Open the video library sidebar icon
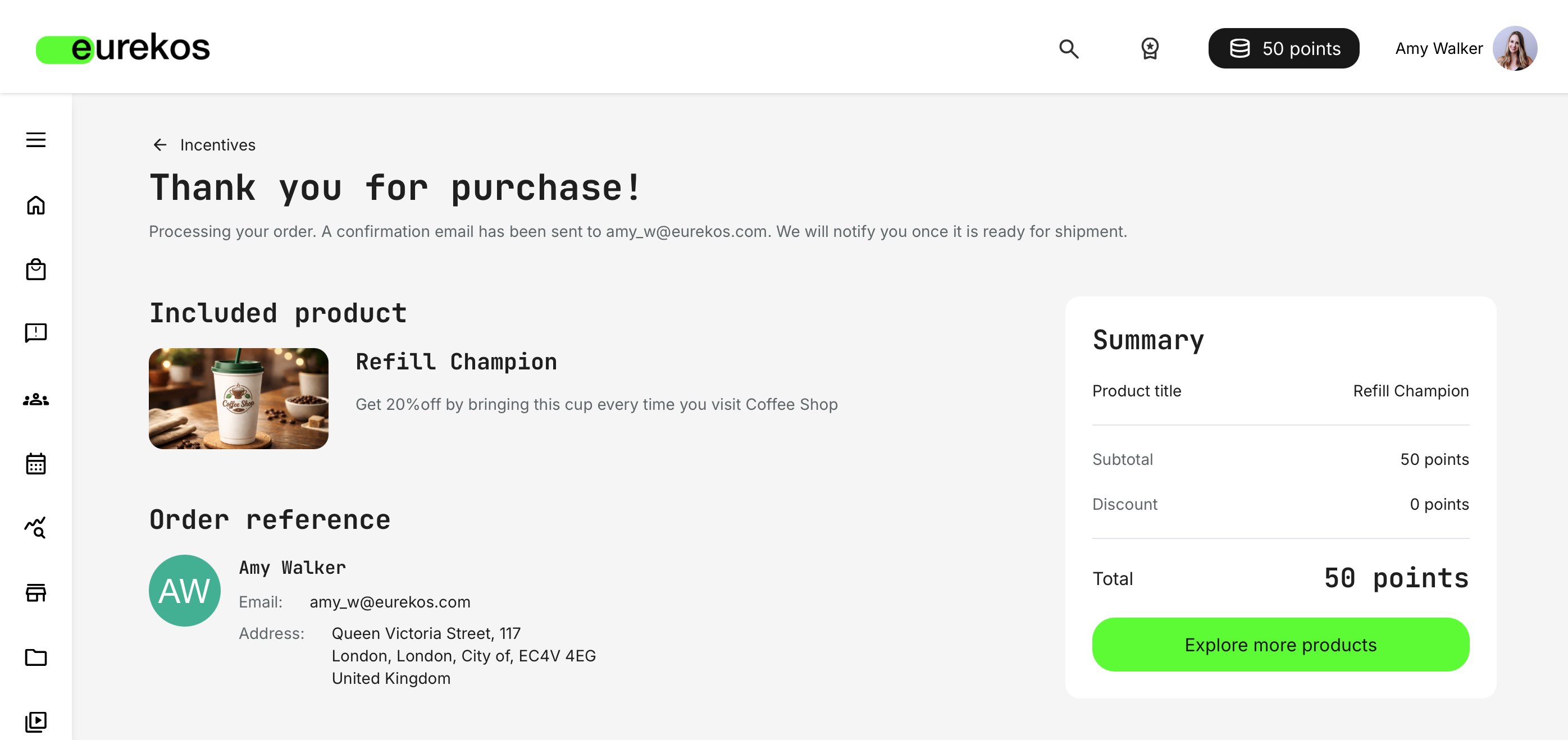The width and height of the screenshot is (1568, 740). tap(36, 721)
